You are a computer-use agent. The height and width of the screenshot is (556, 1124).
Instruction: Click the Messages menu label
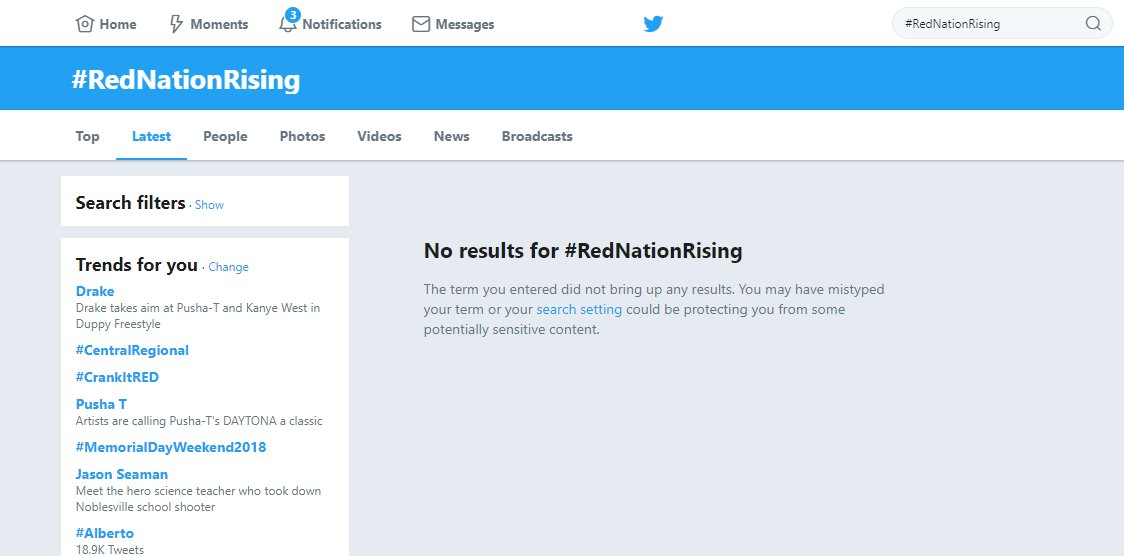[x=465, y=24]
